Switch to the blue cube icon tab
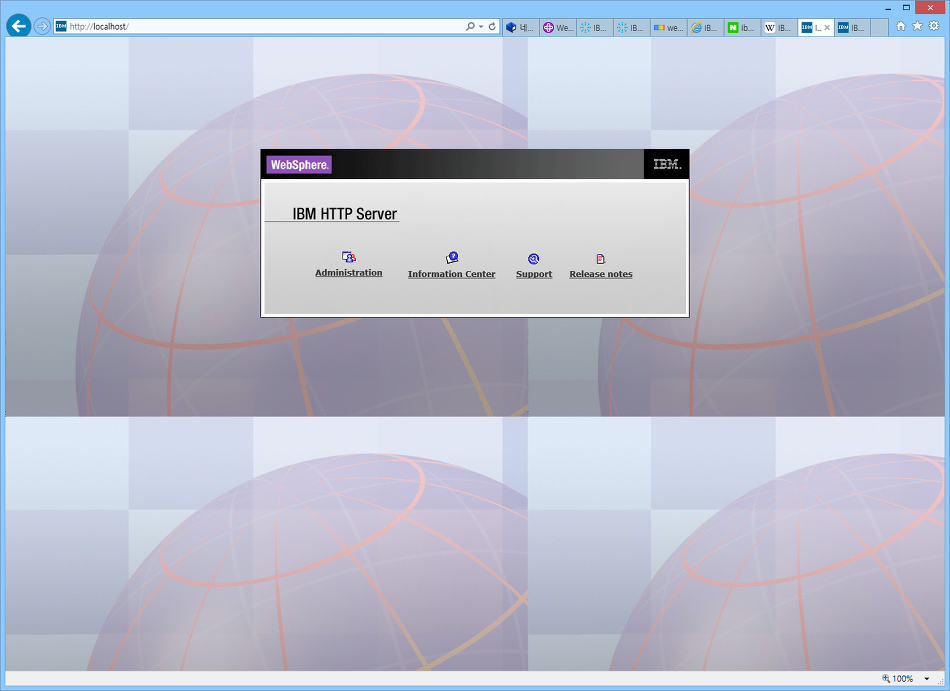The image size is (950, 691). coord(521,27)
